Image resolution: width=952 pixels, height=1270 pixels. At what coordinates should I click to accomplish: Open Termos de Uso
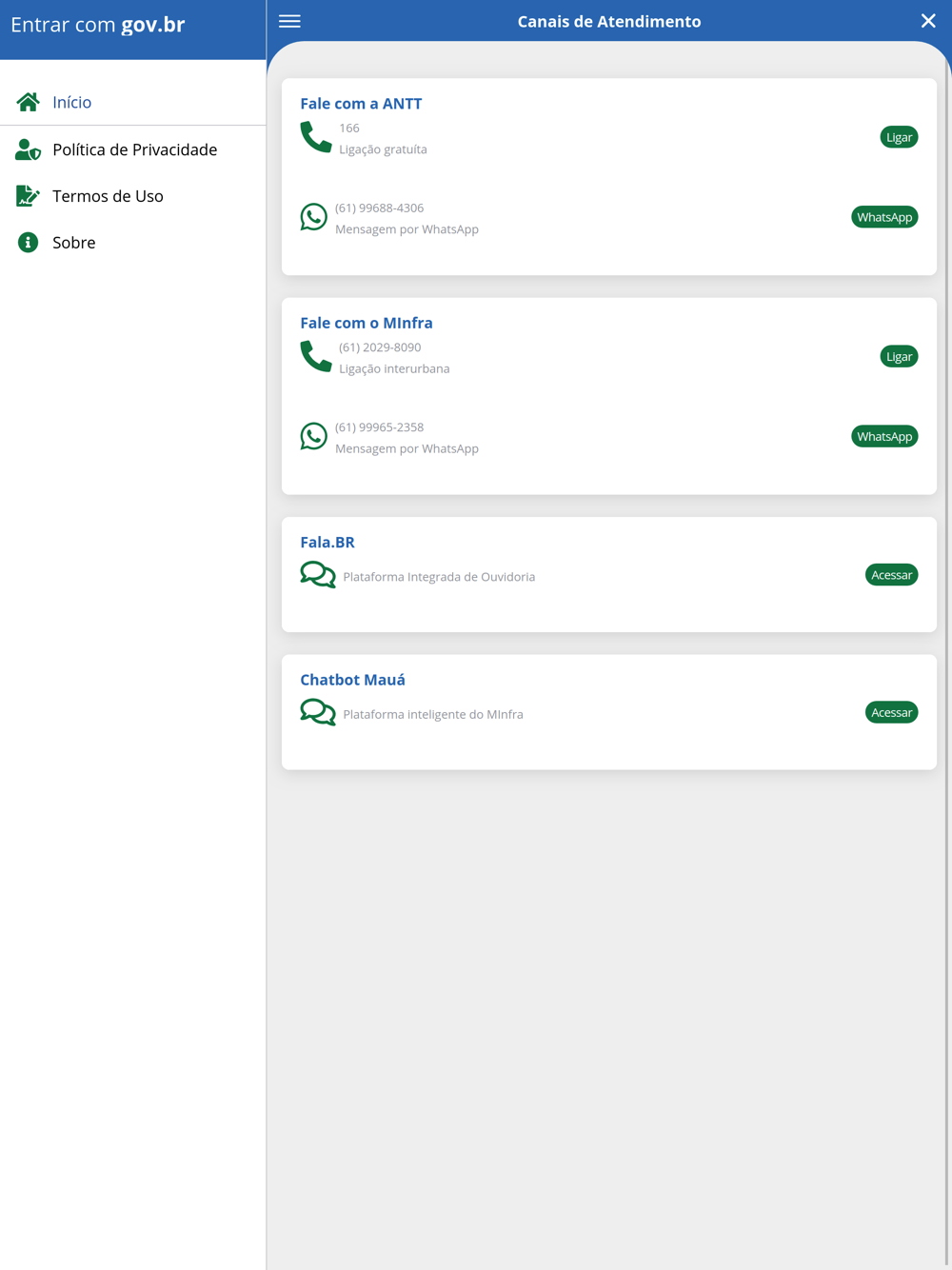132,196
